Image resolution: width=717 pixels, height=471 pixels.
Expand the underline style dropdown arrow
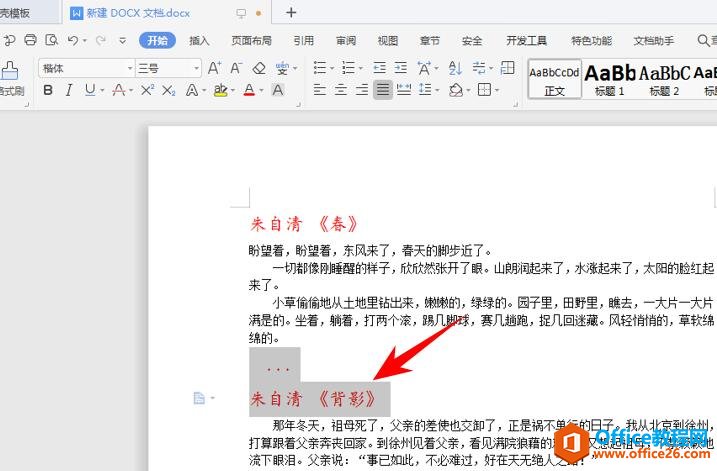point(102,91)
